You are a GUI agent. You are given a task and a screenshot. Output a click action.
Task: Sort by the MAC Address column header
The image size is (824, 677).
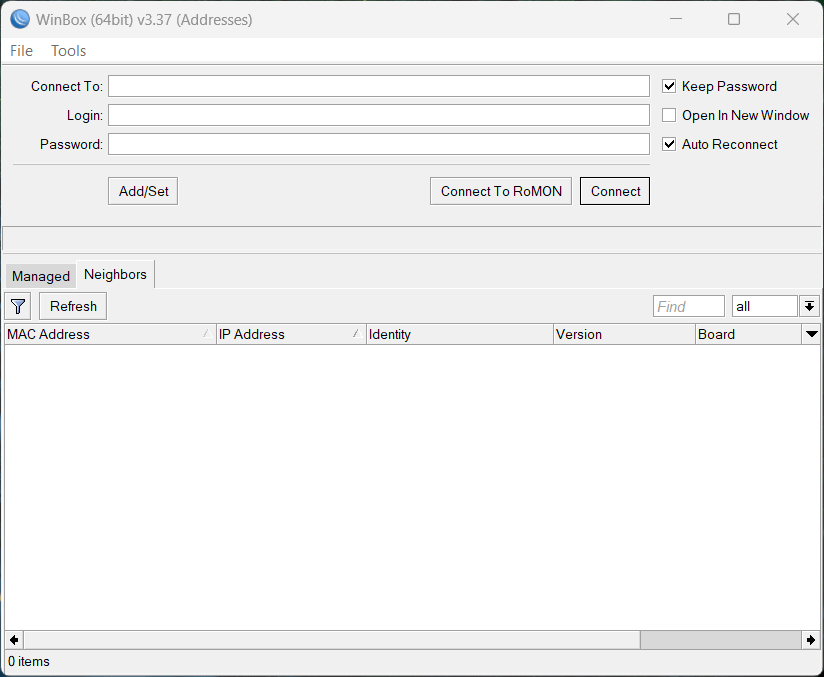click(x=110, y=334)
